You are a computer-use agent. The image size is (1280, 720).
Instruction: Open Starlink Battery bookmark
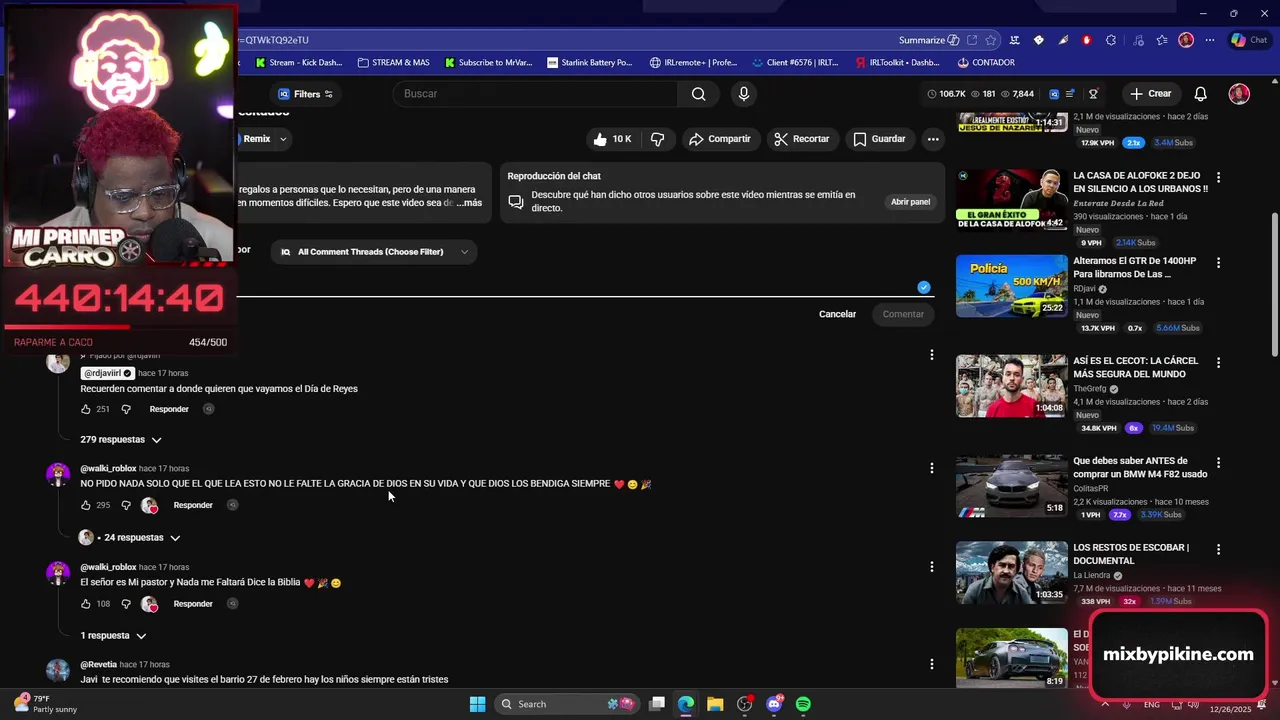tap(590, 62)
